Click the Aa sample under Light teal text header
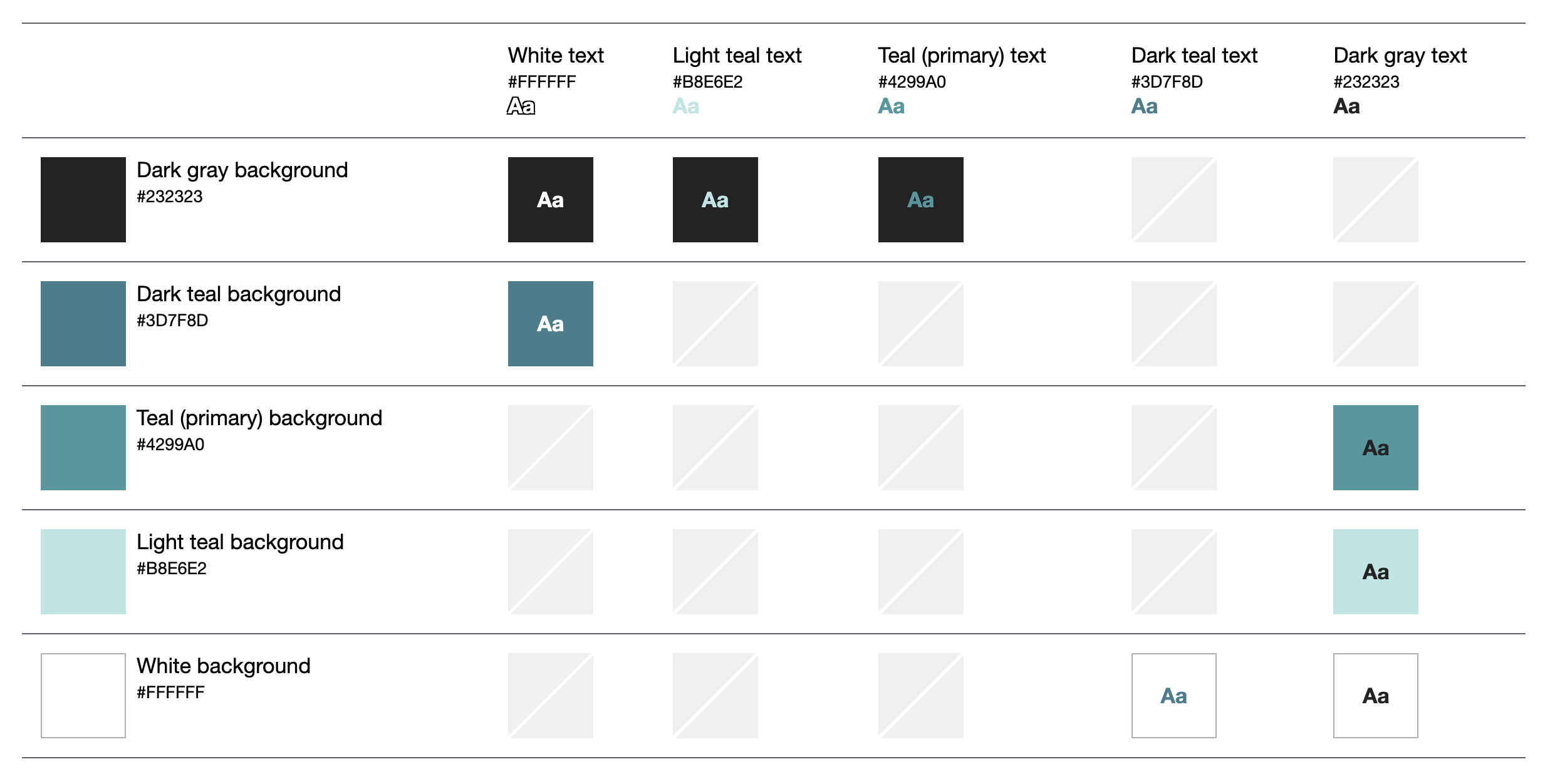1545x784 pixels. [x=686, y=106]
